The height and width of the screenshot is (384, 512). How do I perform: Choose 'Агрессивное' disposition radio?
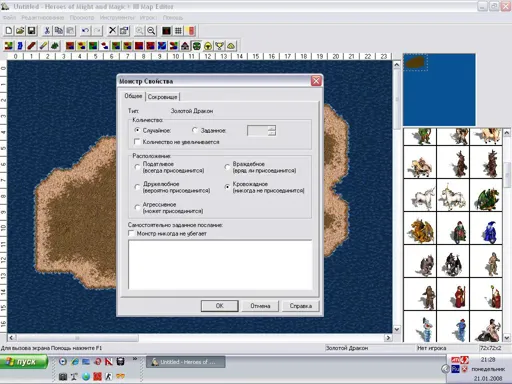137,207
